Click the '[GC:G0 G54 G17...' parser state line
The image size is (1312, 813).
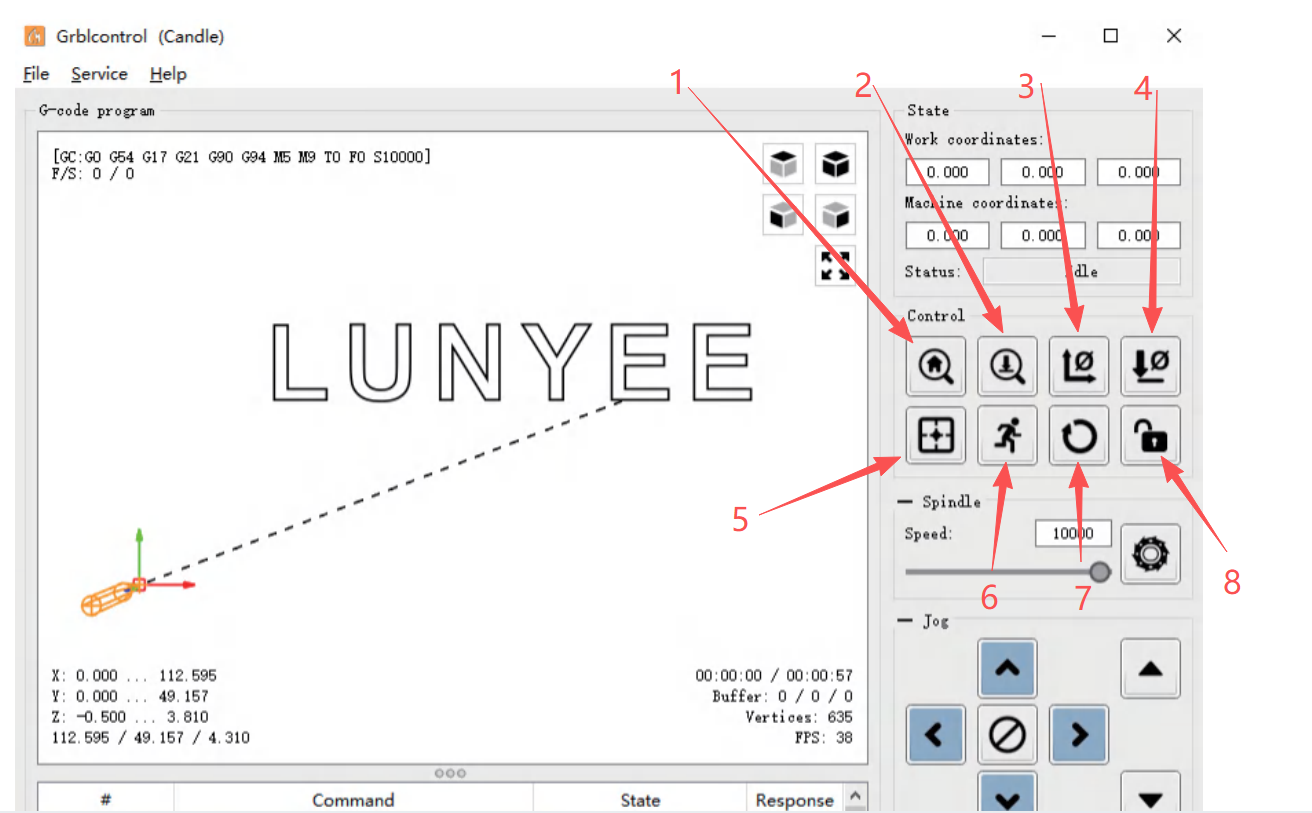click(x=241, y=157)
